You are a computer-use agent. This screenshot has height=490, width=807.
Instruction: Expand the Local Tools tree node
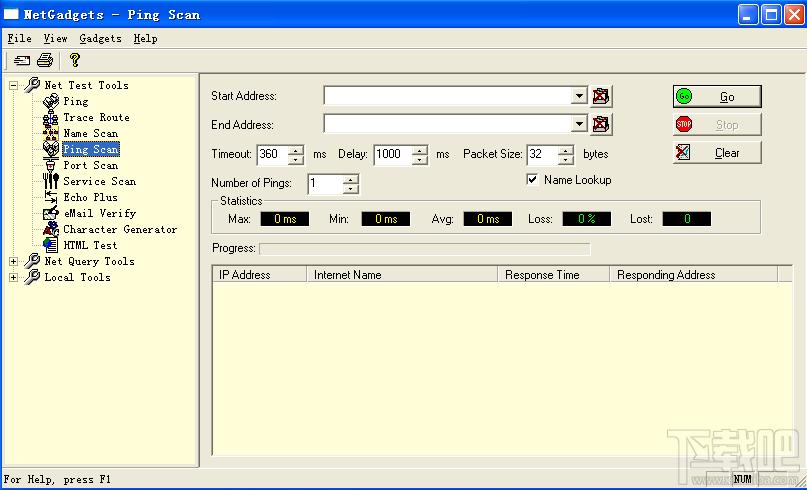(14, 277)
